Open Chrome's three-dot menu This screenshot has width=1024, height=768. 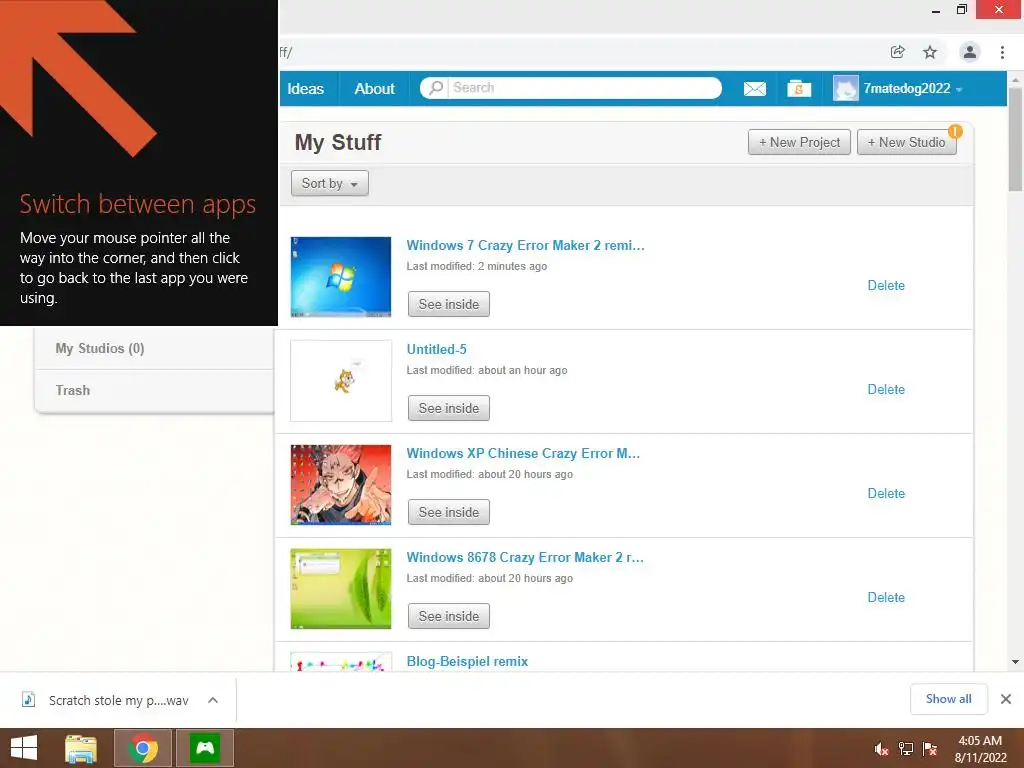point(1002,52)
